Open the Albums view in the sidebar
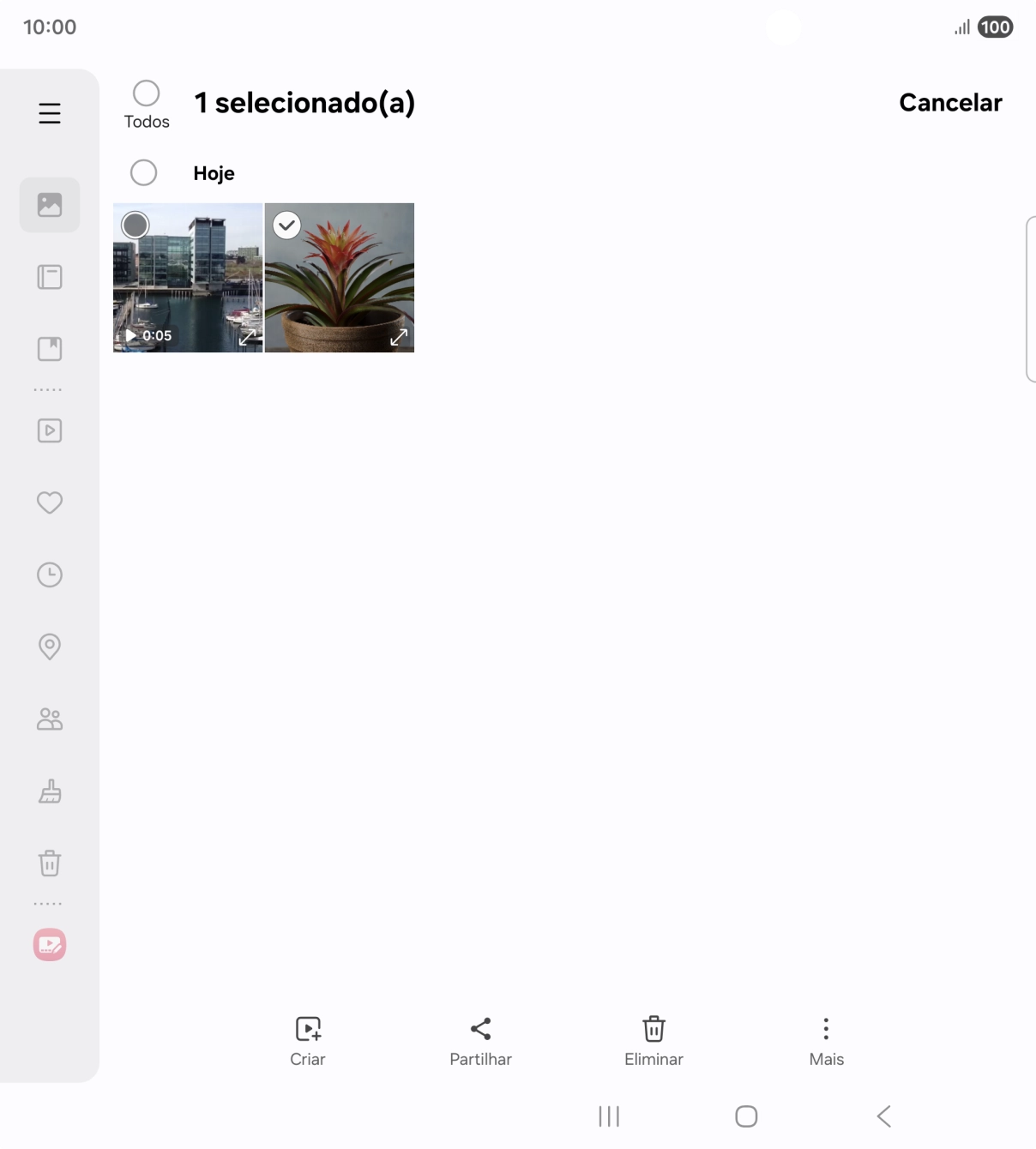Viewport: 1036px width, 1149px height. coord(50,277)
